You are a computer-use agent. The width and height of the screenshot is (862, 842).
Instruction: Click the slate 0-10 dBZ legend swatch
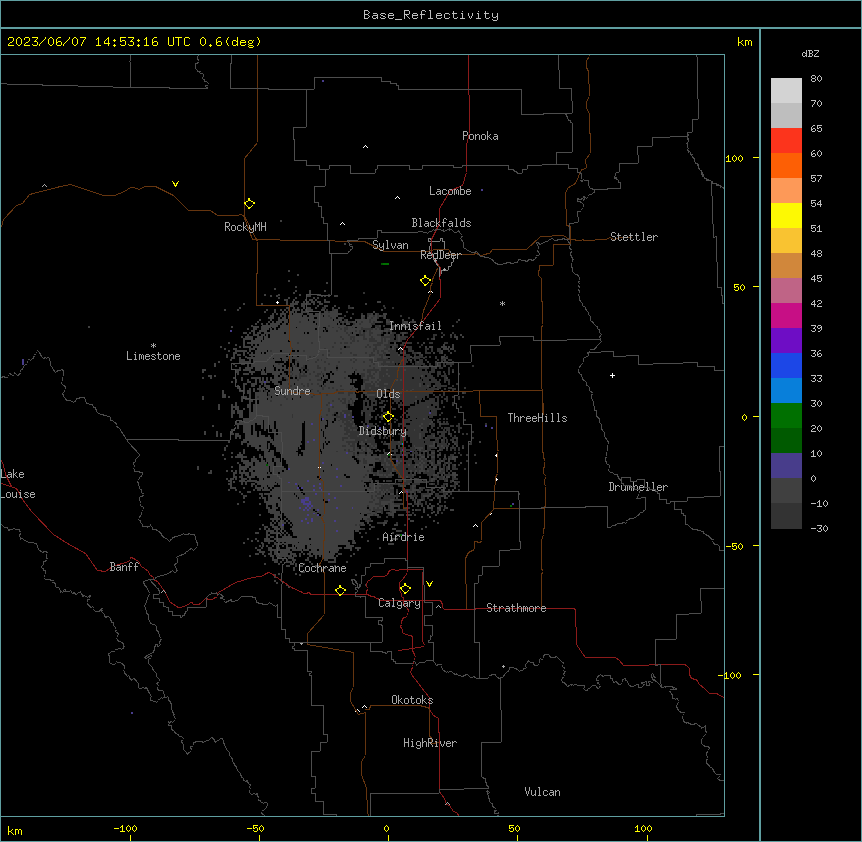click(x=786, y=466)
